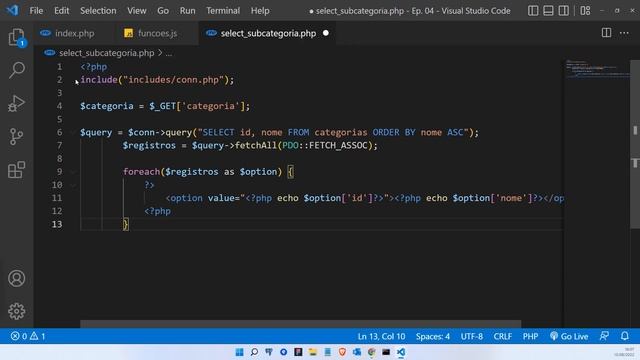Toggle the bottom Panel

548,11
